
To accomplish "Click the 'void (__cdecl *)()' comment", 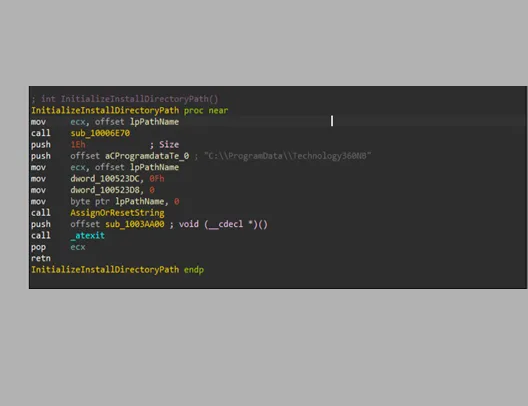I will [223, 224].
